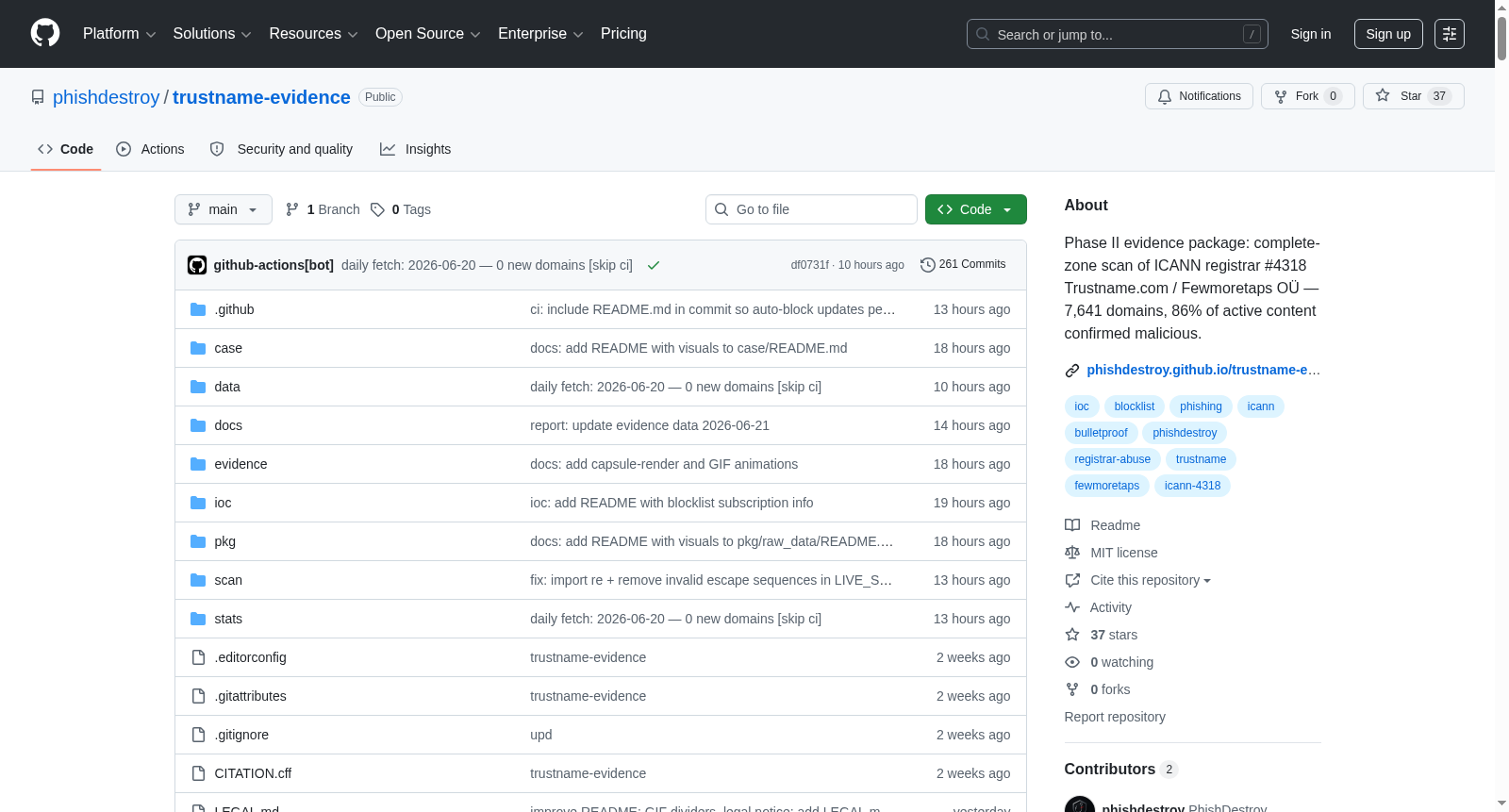The width and height of the screenshot is (1509, 812).
Task: Click the data folder icon
Action: 198,387
